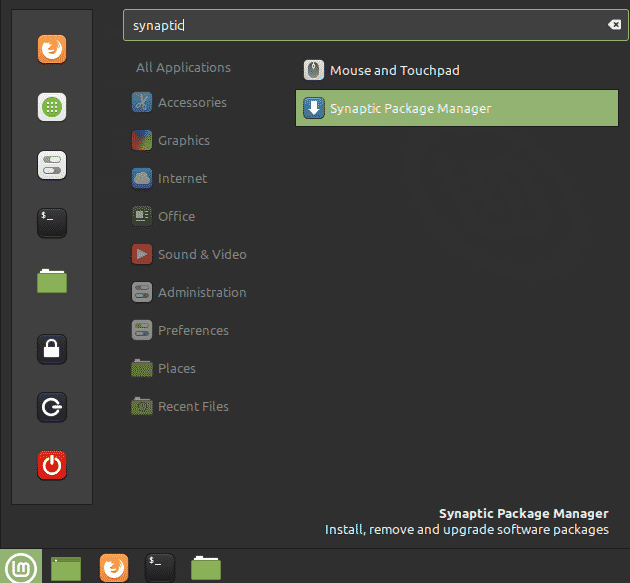Open Files from the bottom panel
This screenshot has width=630, height=583.
click(206, 568)
